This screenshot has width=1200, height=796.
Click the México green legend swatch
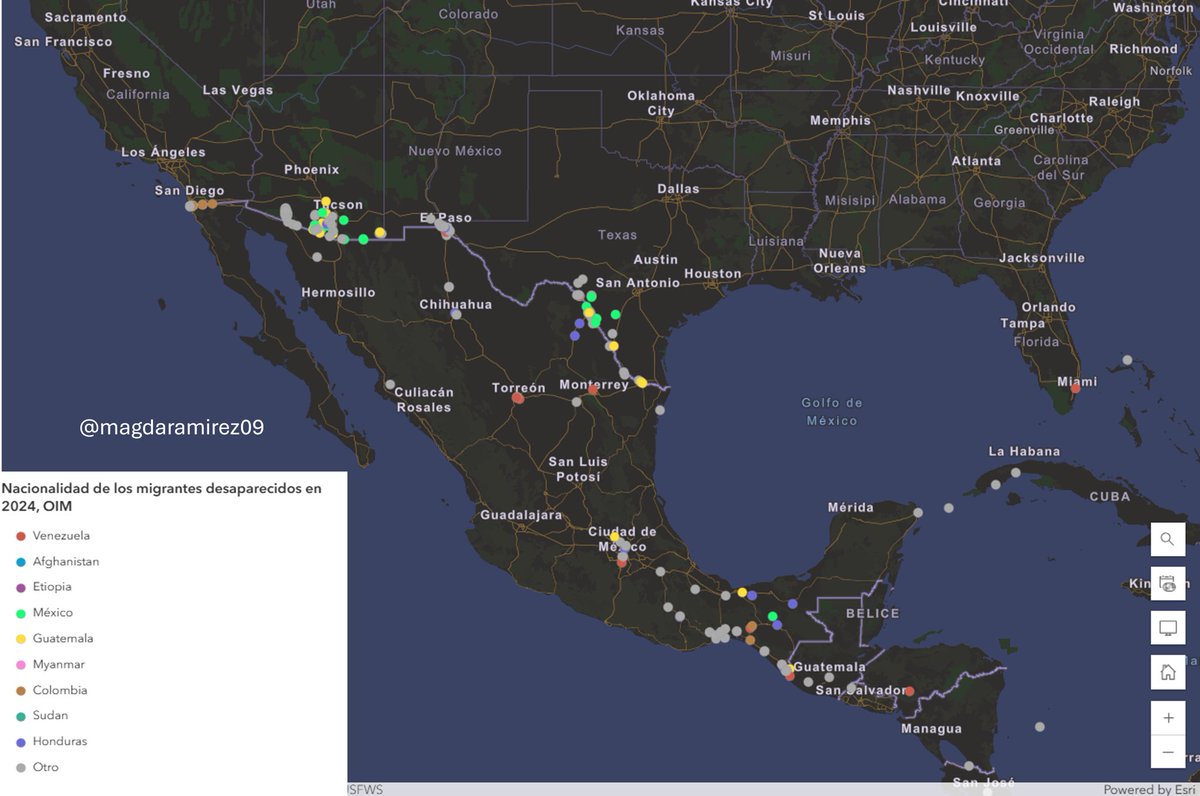coord(21,613)
